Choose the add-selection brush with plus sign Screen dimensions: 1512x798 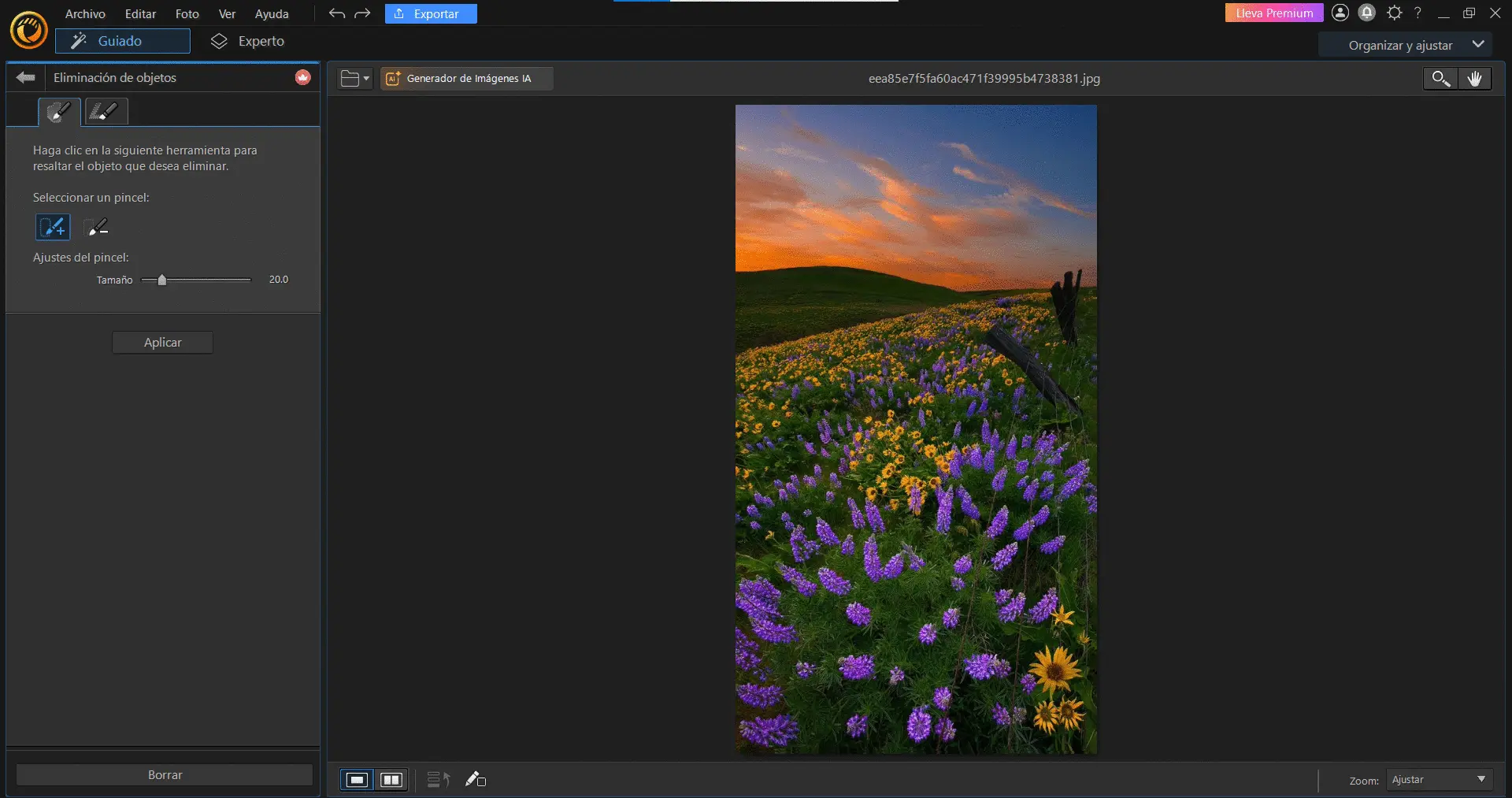click(53, 227)
